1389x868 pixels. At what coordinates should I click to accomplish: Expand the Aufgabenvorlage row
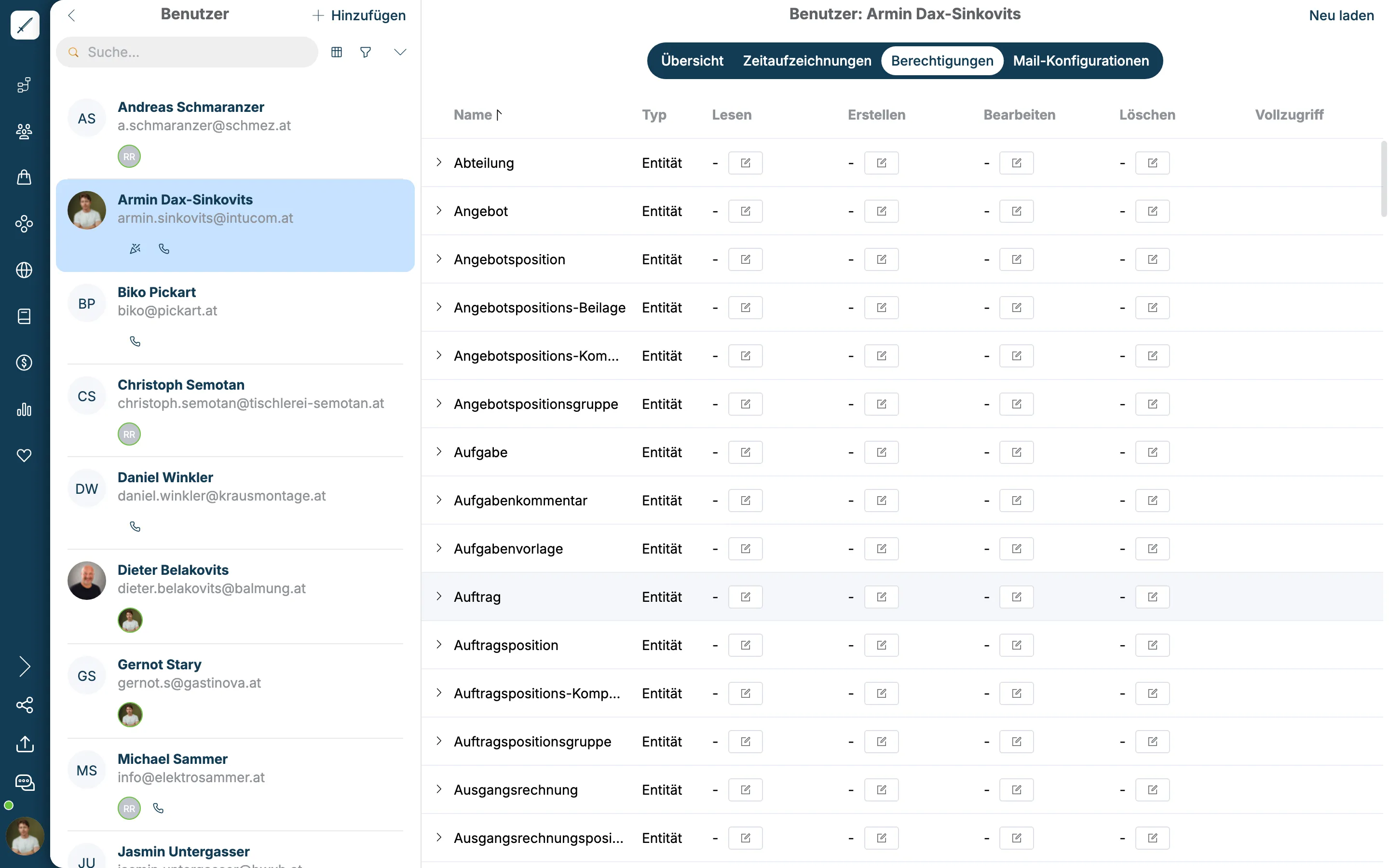coord(438,548)
